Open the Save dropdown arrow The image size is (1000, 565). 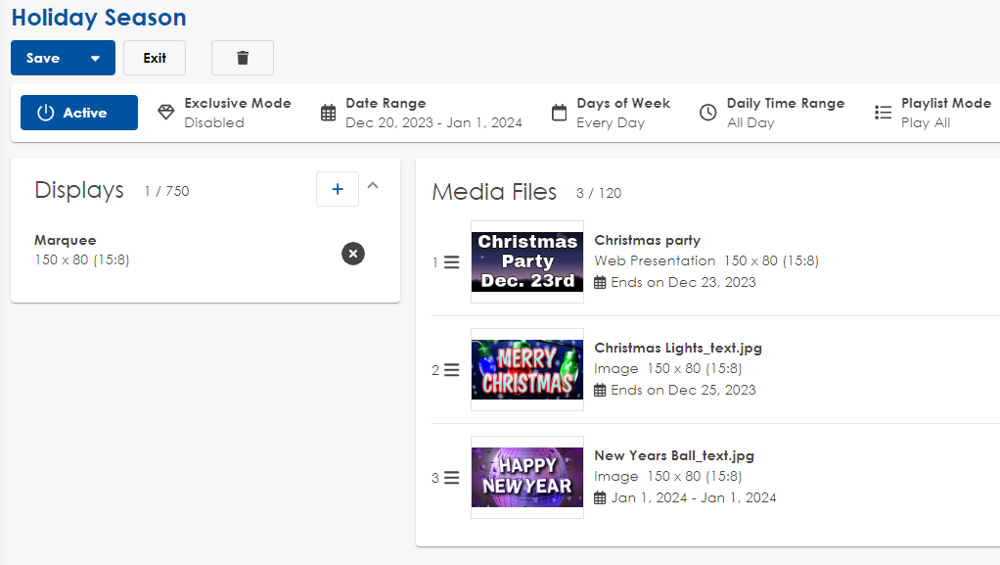[96, 58]
